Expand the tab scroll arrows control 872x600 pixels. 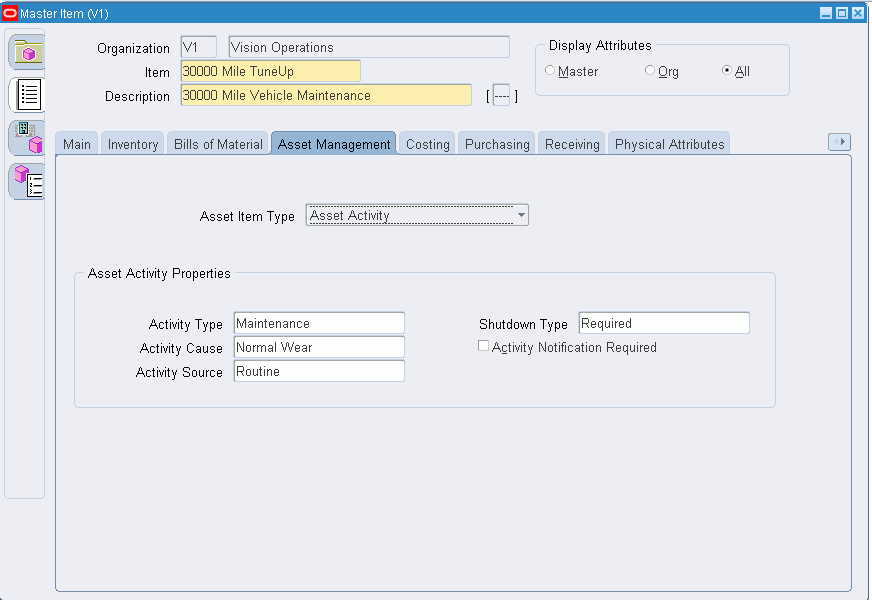coord(839,142)
